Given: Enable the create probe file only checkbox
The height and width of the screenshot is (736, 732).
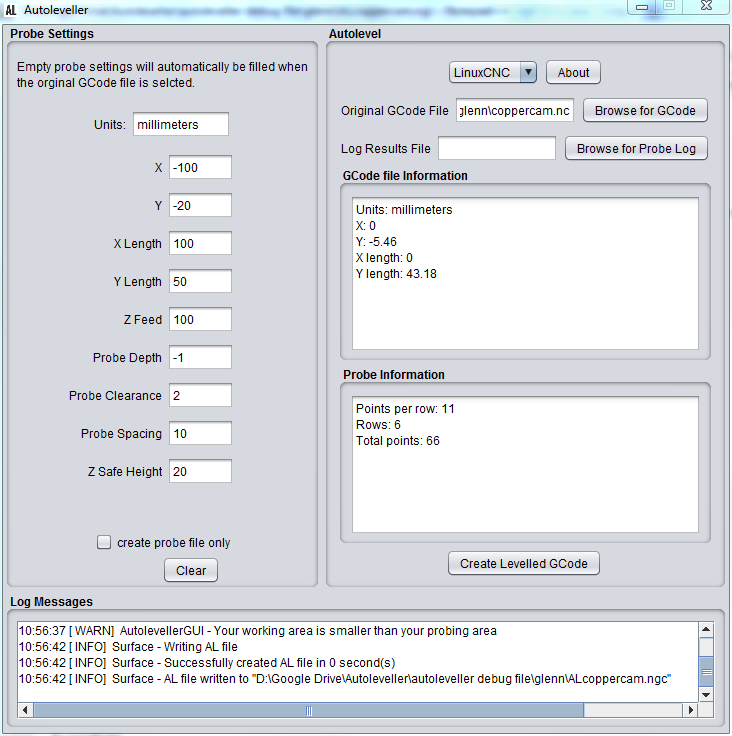Looking at the screenshot, I should [x=104, y=542].
